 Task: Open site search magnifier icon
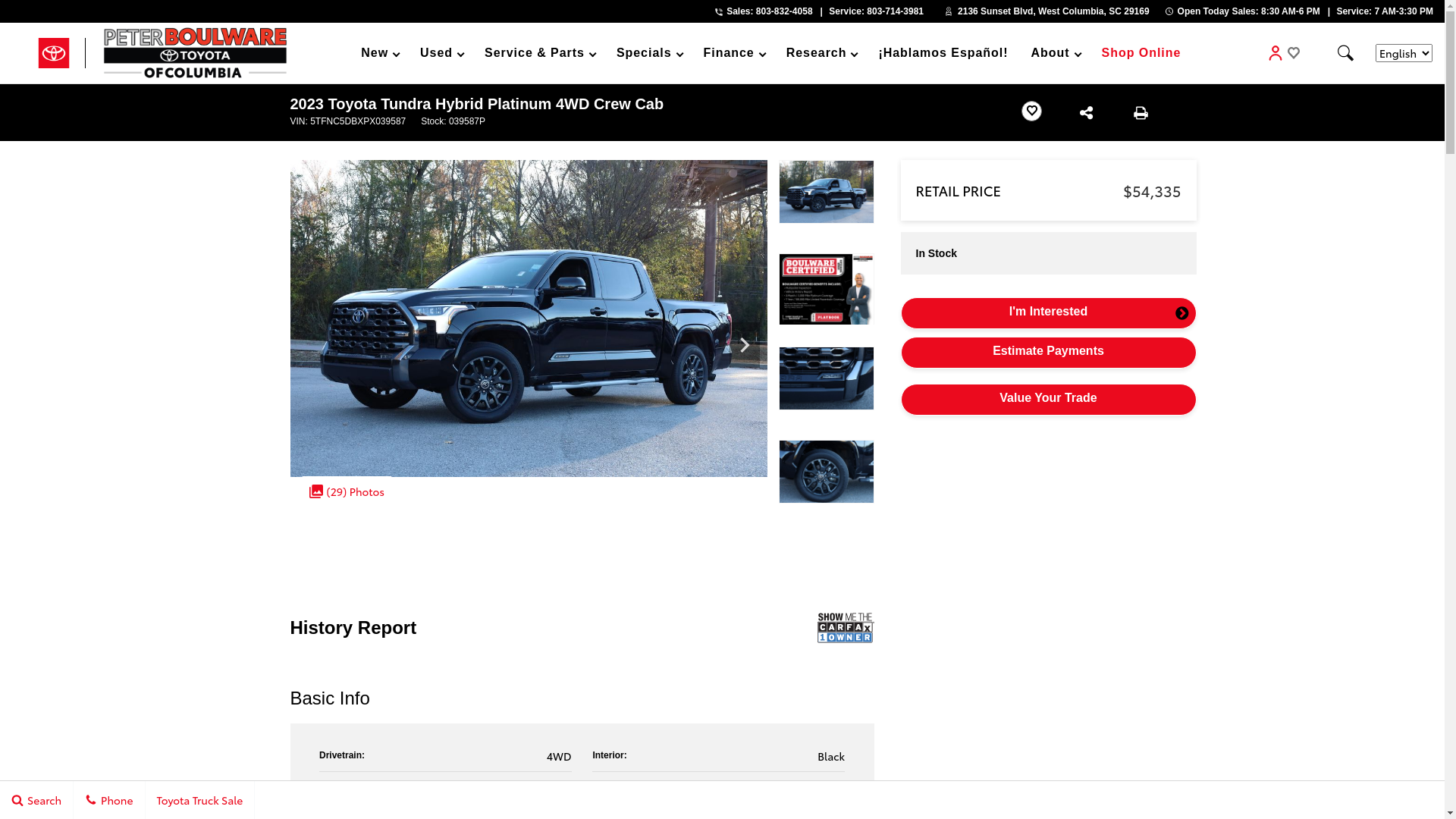point(1345,53)
